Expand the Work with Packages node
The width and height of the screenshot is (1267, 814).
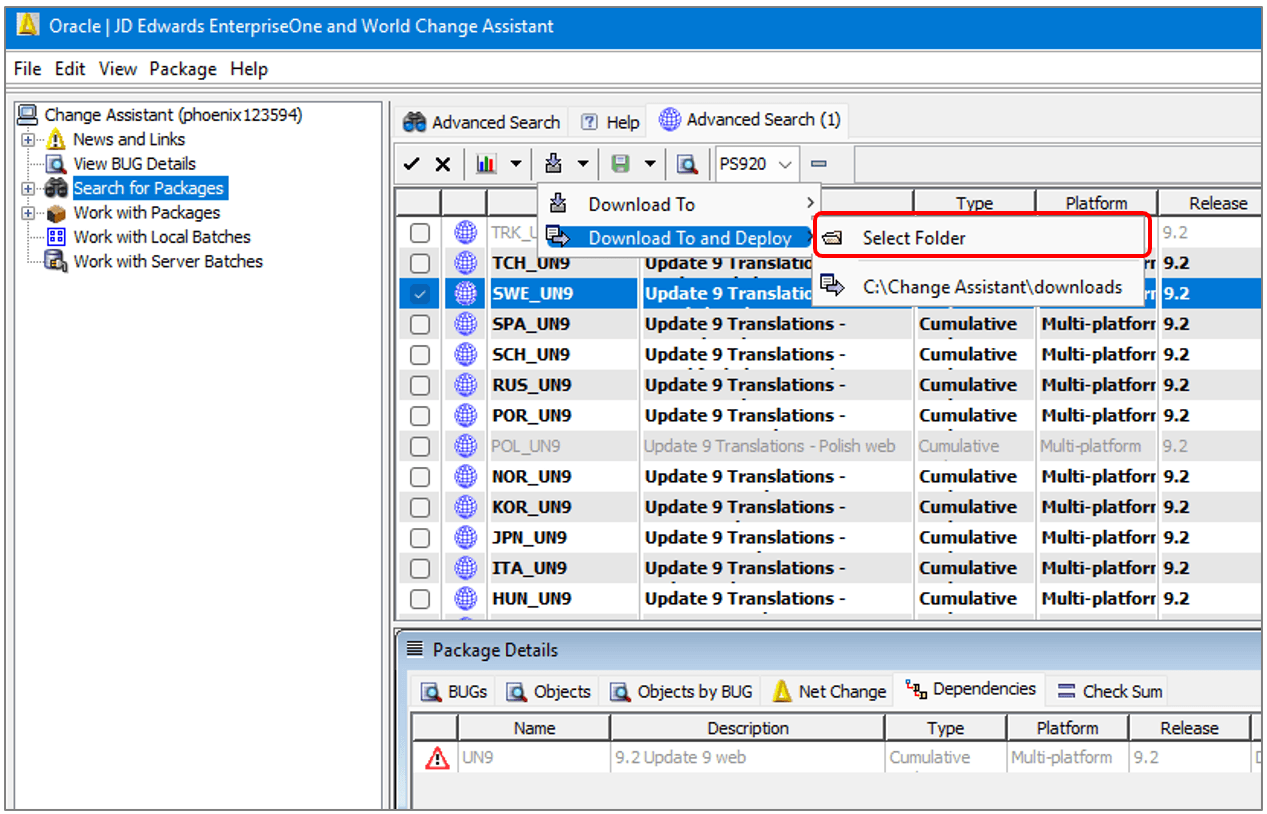27,213
